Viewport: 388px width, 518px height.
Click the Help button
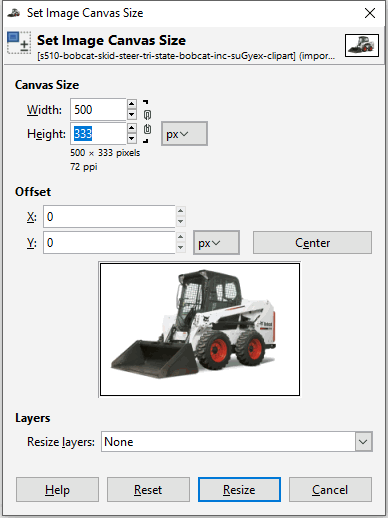pyautogui.click(x=57, y=489)
